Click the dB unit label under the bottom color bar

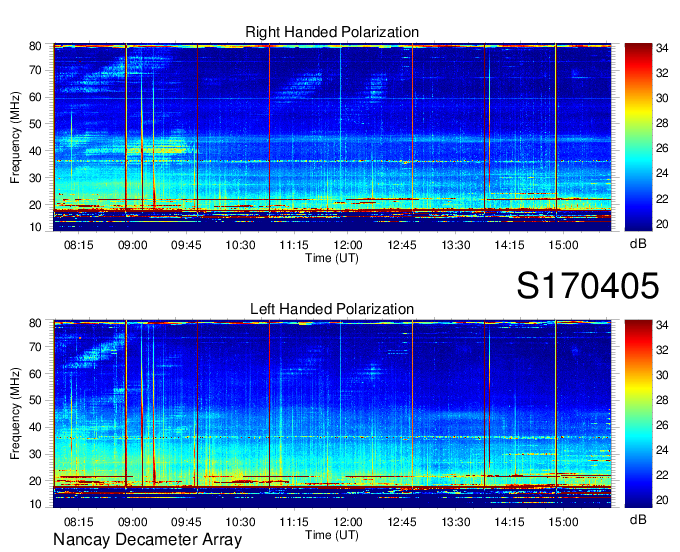pyautogui.click(x=638, y=519)
